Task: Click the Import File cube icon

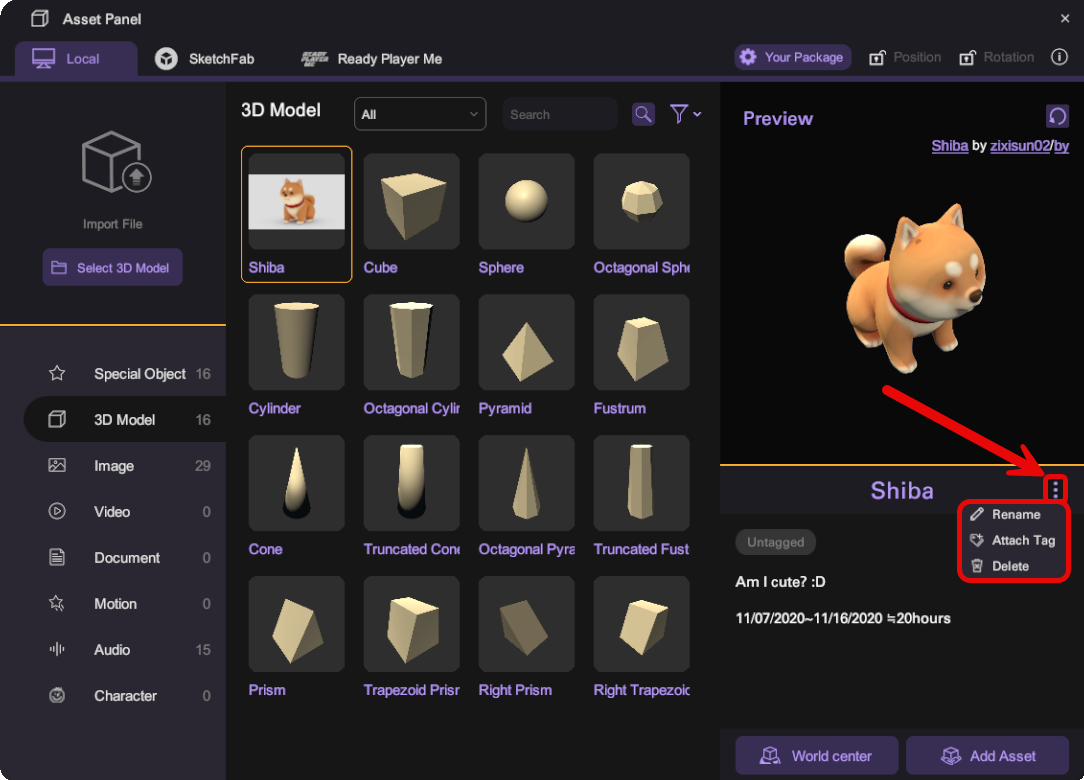Action: [x=112, y=164]
